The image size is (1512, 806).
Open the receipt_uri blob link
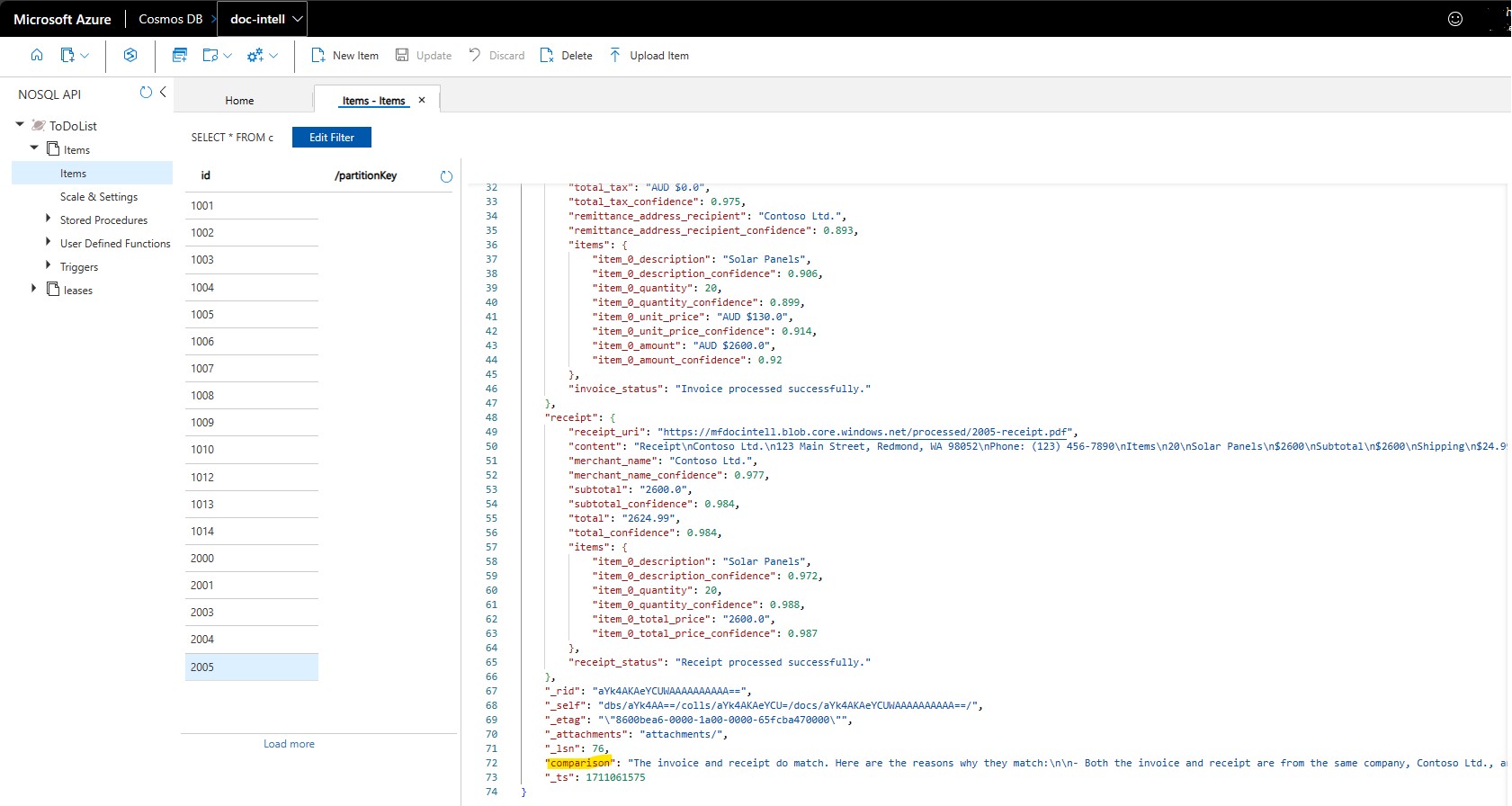863,432
